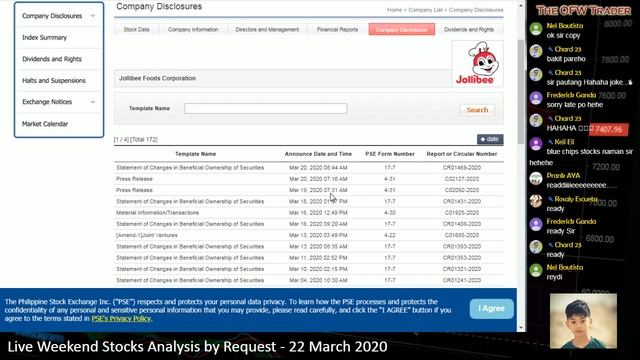Image resolution: width=640 pixels, height=360 pixels.
Task: Click Chard 23 avatar beside 'bakit pareho'
Action: coord(536,51)
